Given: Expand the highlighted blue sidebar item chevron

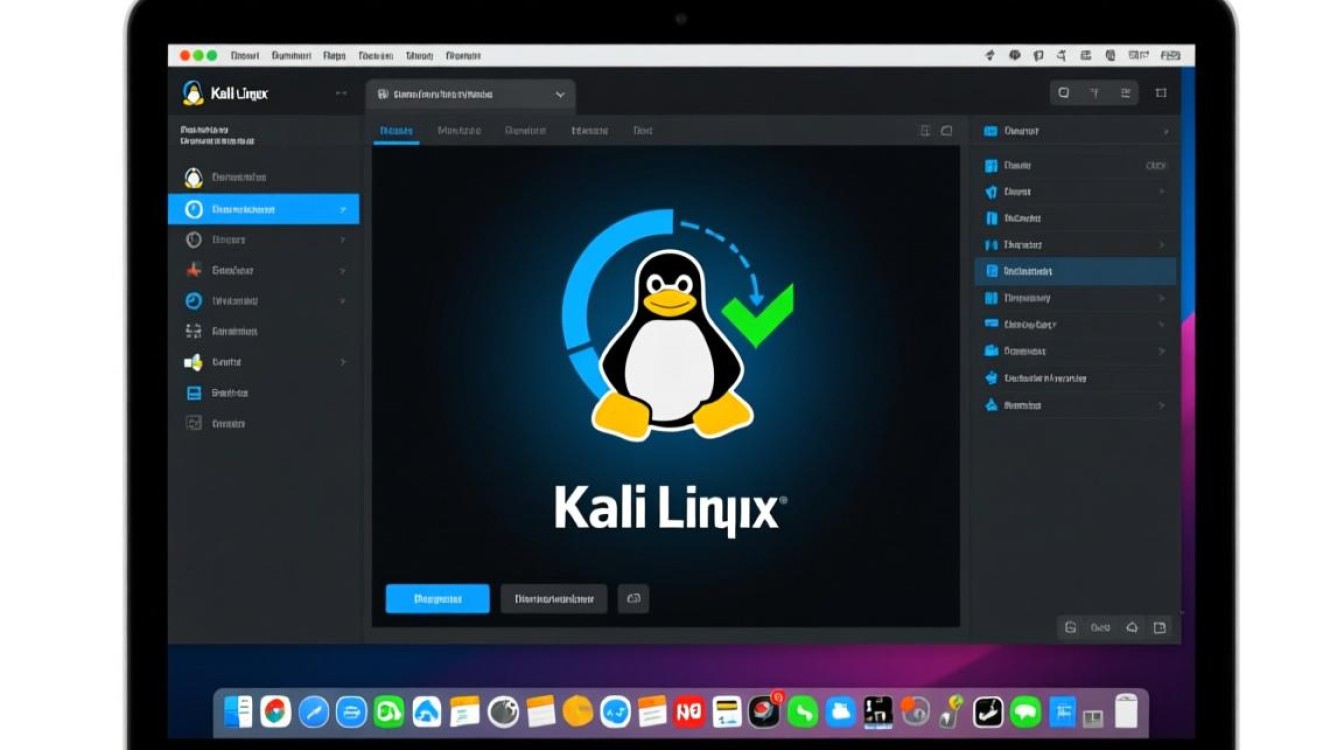Looking at the screenshot, I should coord(343,210).
